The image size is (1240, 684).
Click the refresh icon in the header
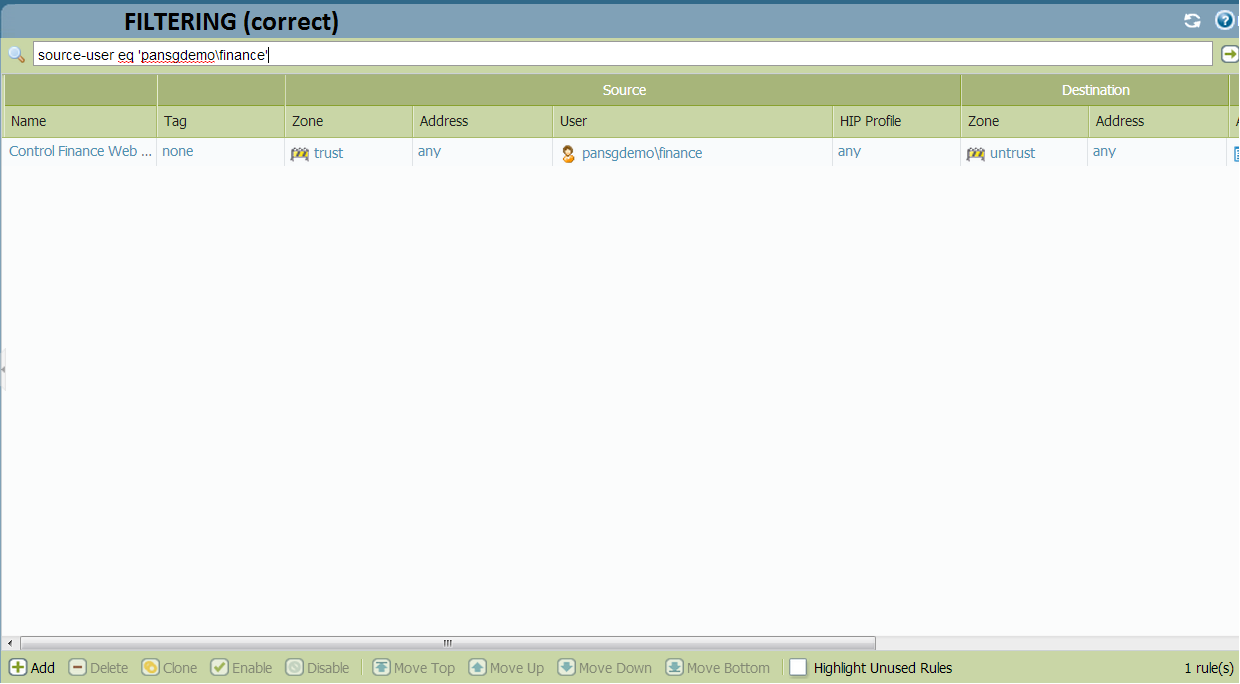click(1192, 21)
